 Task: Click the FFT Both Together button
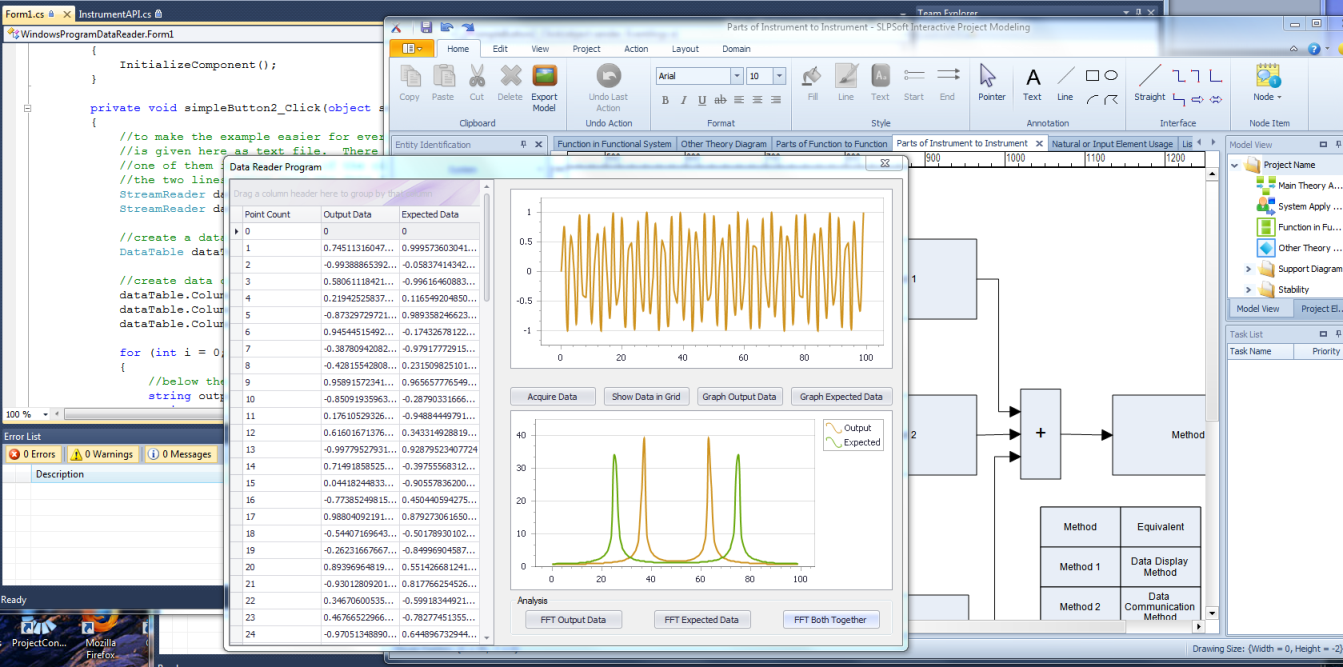pyautogui.click(x=830, y=620)
